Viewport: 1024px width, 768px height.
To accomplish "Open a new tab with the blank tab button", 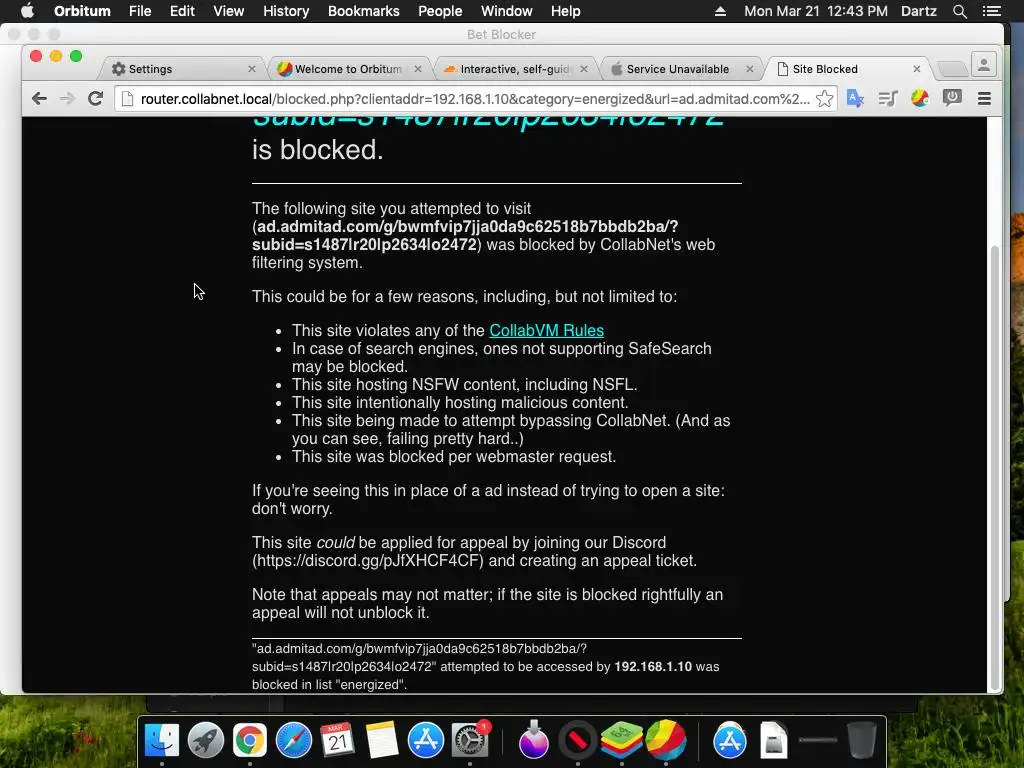I will [952, 69].
